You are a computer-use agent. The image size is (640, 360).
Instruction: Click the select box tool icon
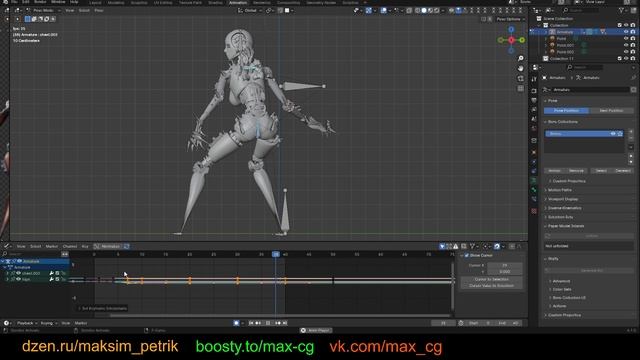27,19
